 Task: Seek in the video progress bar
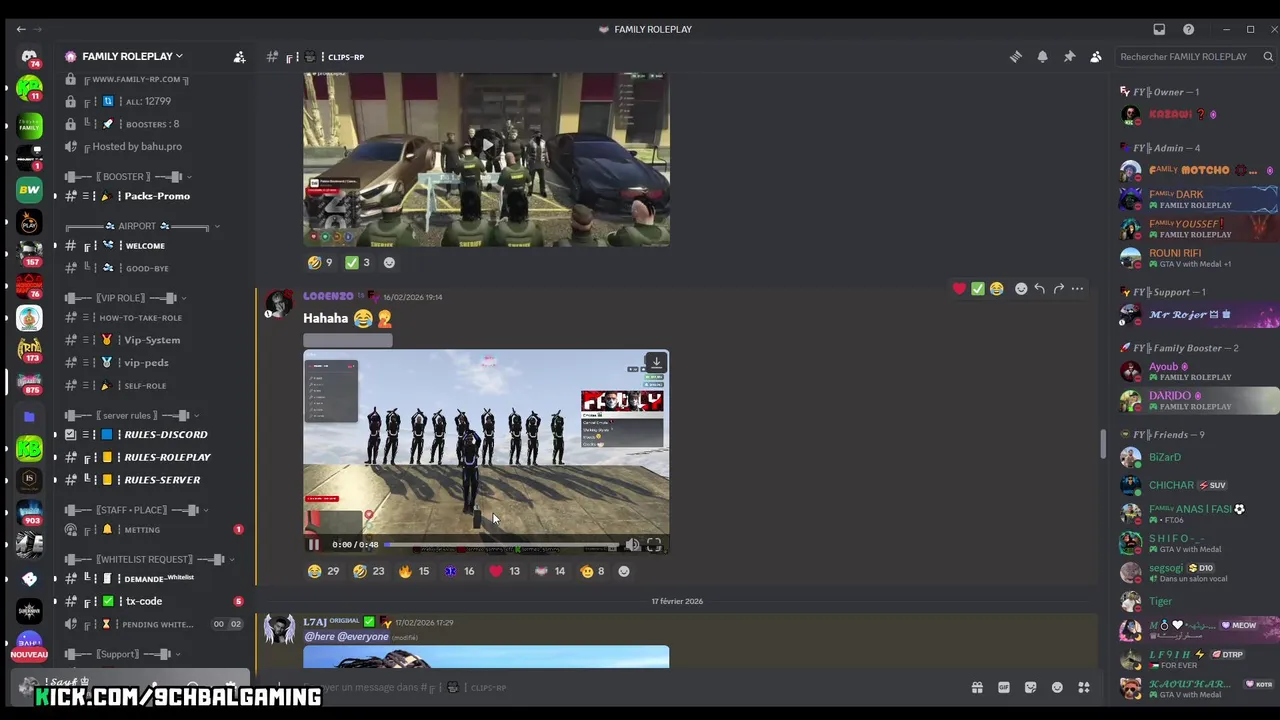tap(502, 545)
